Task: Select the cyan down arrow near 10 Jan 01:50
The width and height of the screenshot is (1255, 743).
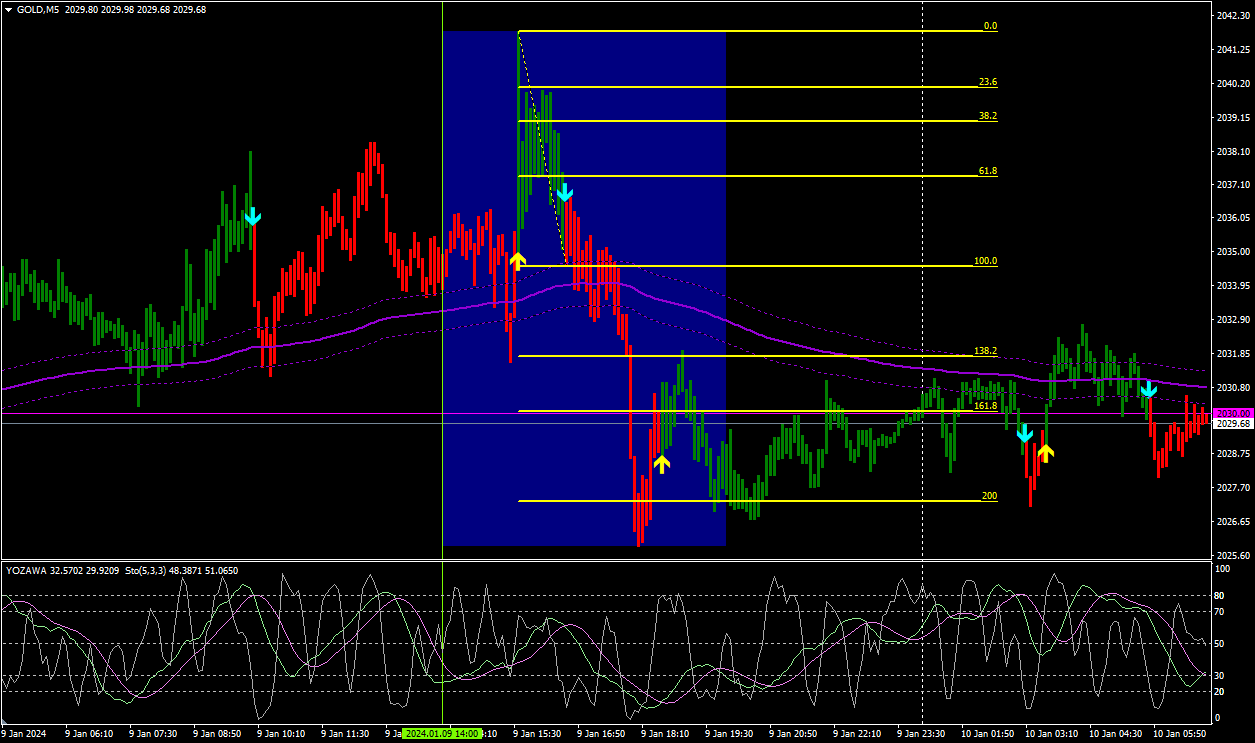Action: click(x=1024, y=434)
